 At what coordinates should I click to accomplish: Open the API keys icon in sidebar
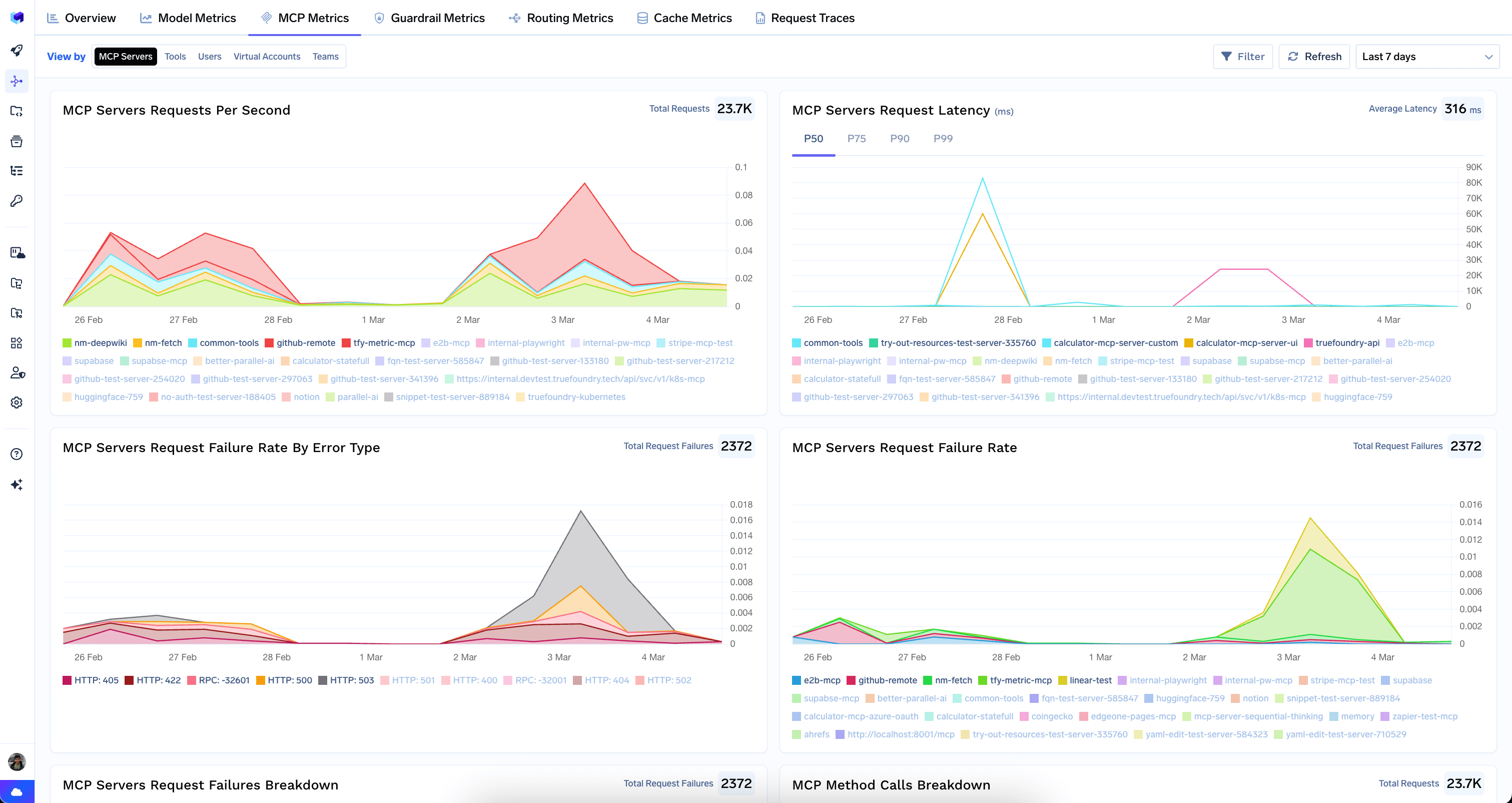point(17,200)
